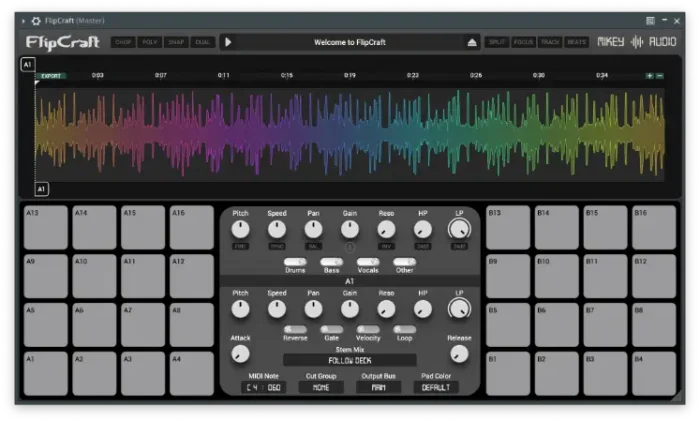Click pad A13 in the left pad bank

pos(46,228)
